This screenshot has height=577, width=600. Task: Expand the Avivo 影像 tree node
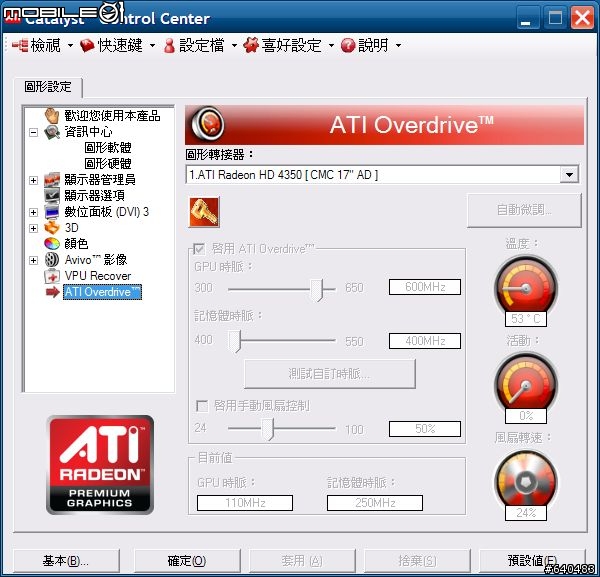[x=34, y=260]
